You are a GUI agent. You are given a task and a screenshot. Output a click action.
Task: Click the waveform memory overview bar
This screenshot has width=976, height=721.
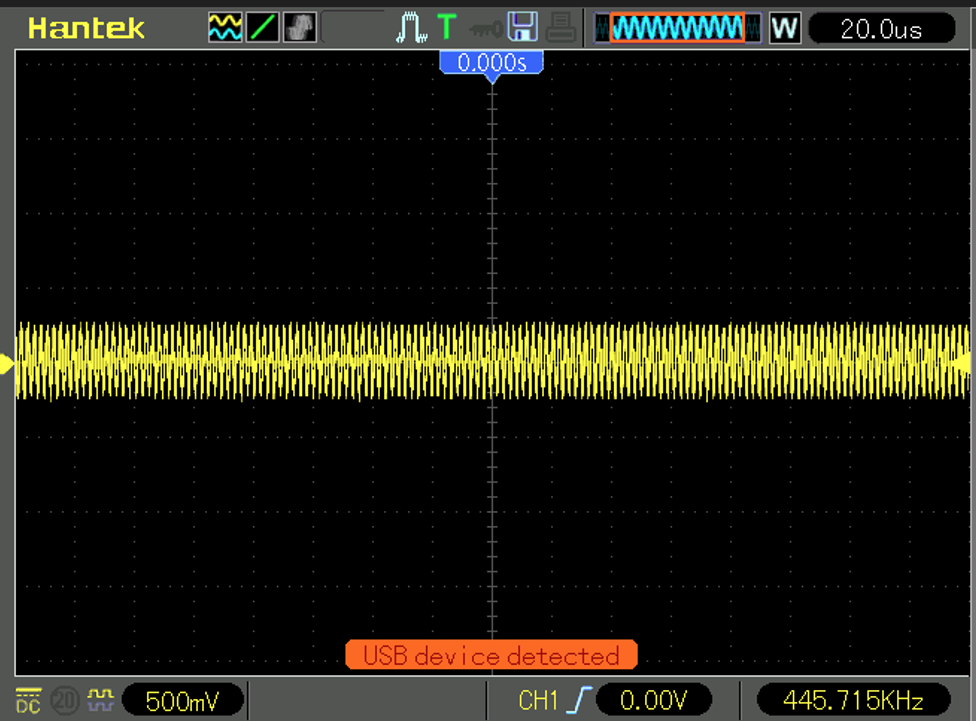click(x=677, y=28)
